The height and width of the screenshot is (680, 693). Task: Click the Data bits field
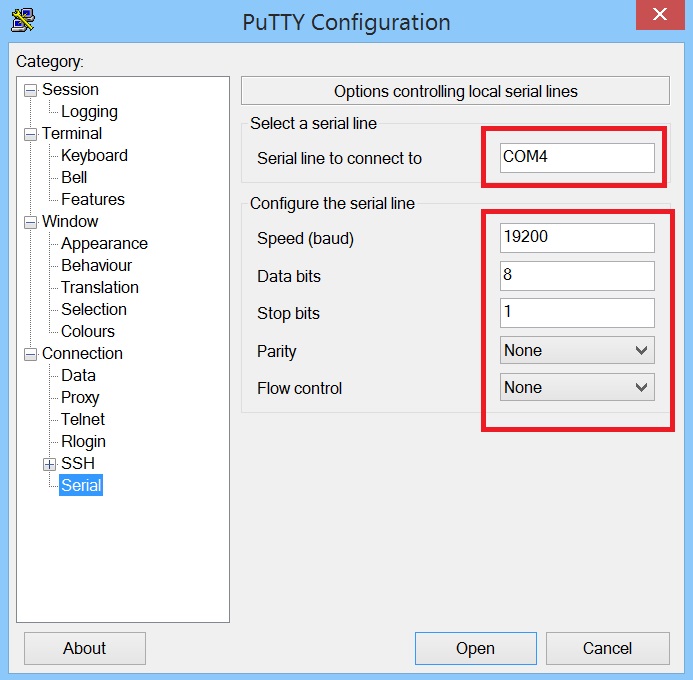(x=577, y=276)
